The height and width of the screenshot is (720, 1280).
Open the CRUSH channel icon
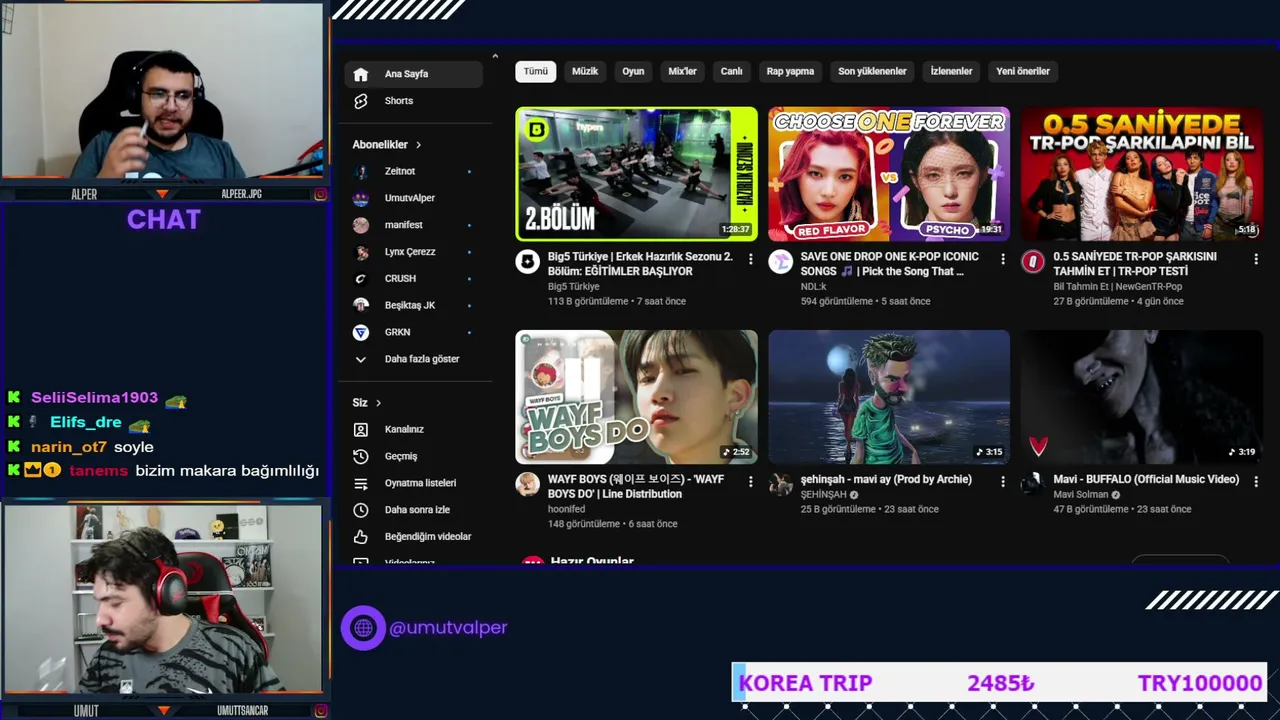pyautogui.click(x=361, y=278)
